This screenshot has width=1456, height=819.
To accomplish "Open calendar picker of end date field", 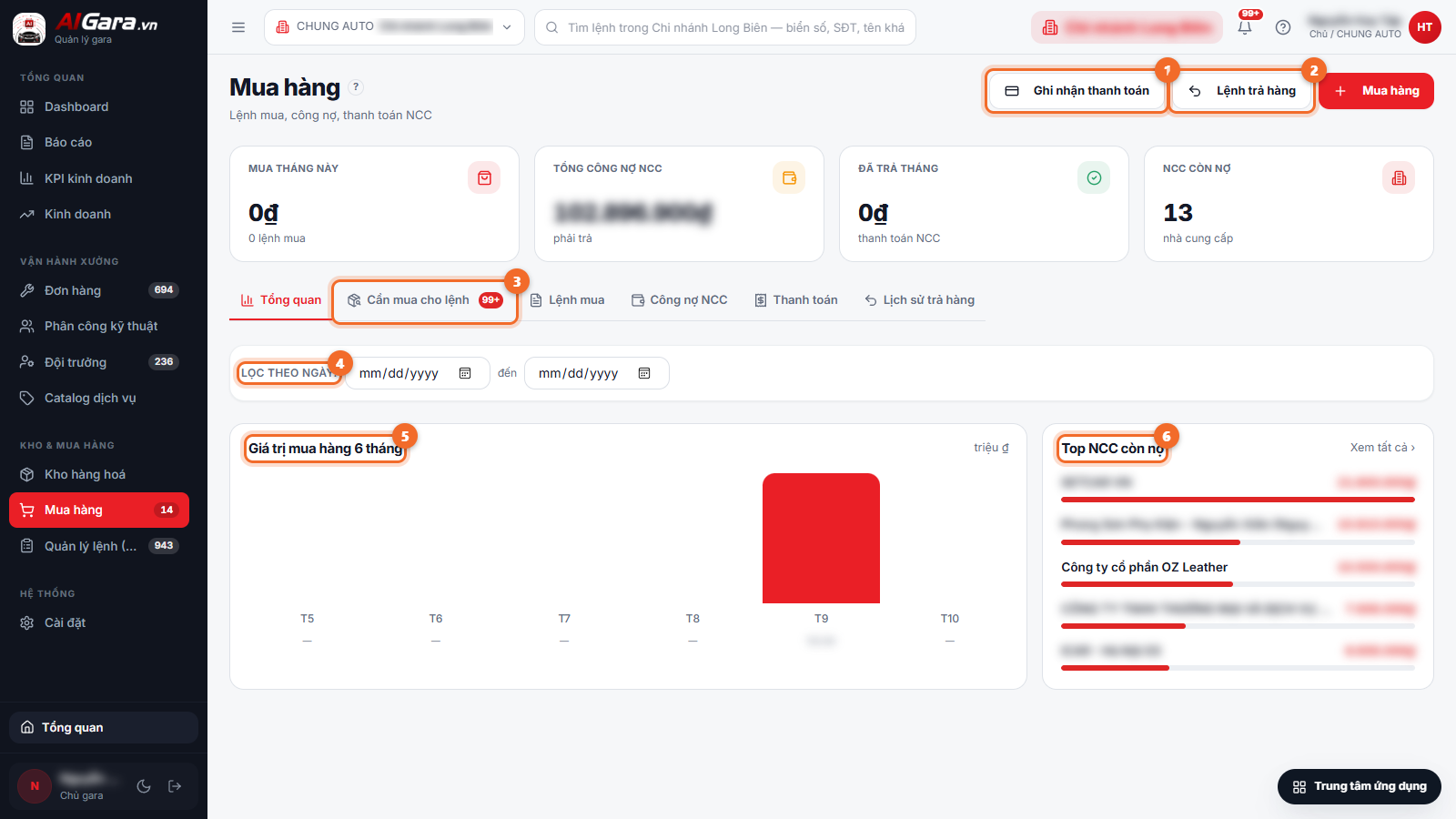I will [x=644, y=373].
